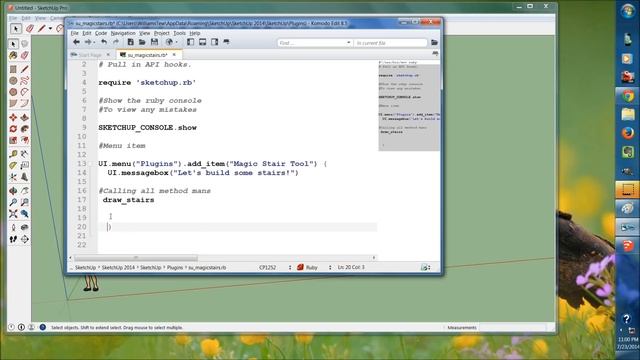Select the SketchUp Line pencil tool
Viewport: 640px width, 360px height.
pos(24,69)
